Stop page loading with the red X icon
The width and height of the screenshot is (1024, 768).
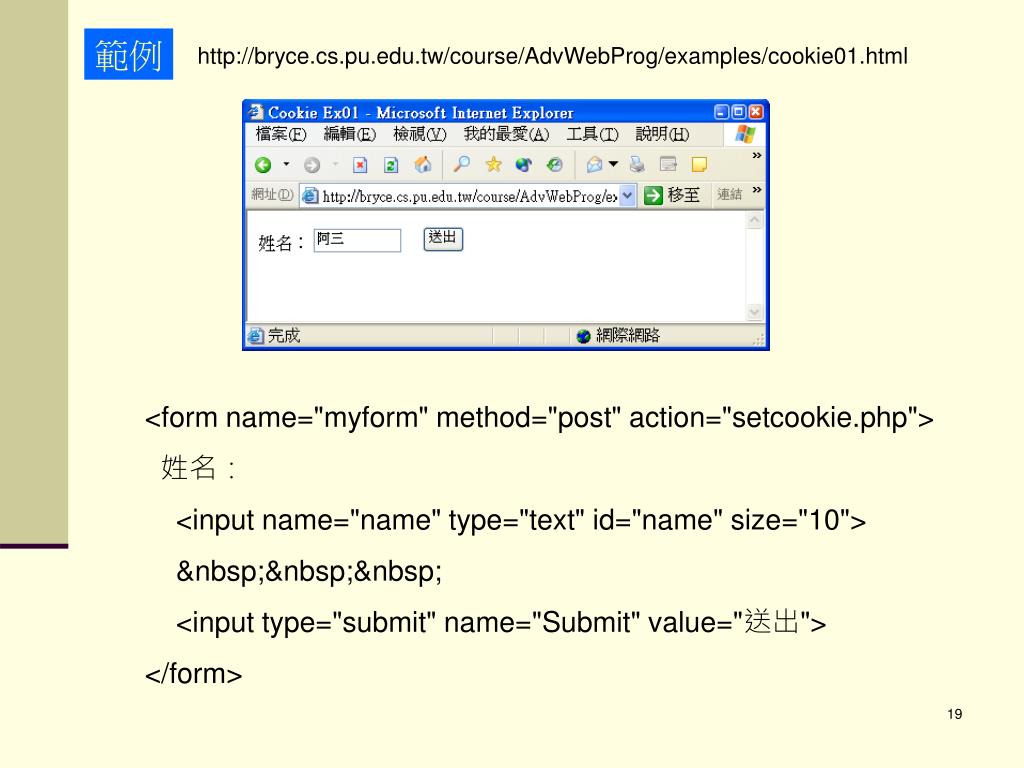360,165
